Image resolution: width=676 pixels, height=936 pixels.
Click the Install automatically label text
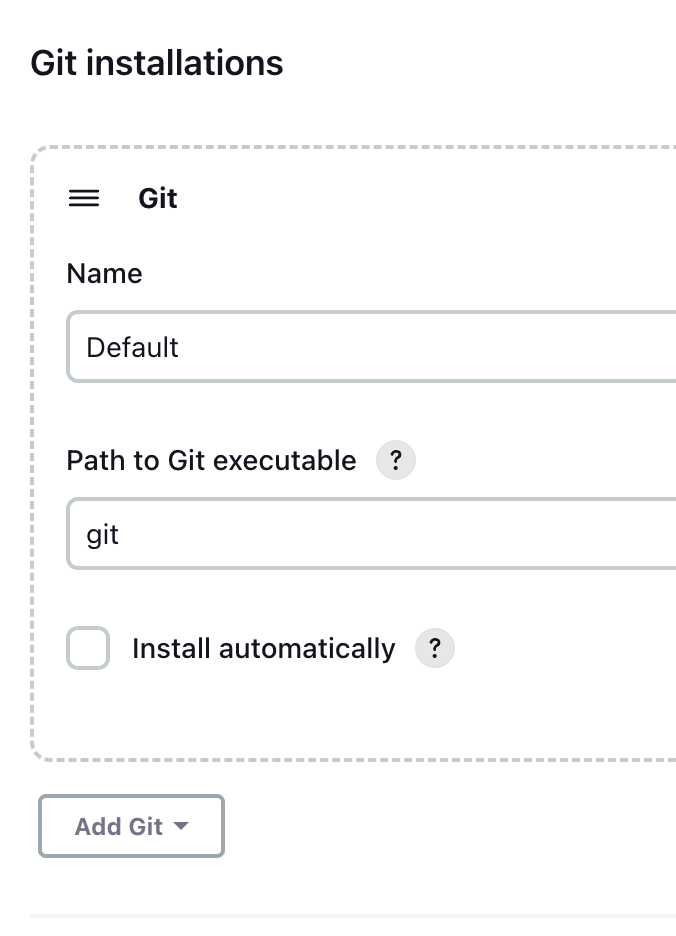click(x=263, y=649)
